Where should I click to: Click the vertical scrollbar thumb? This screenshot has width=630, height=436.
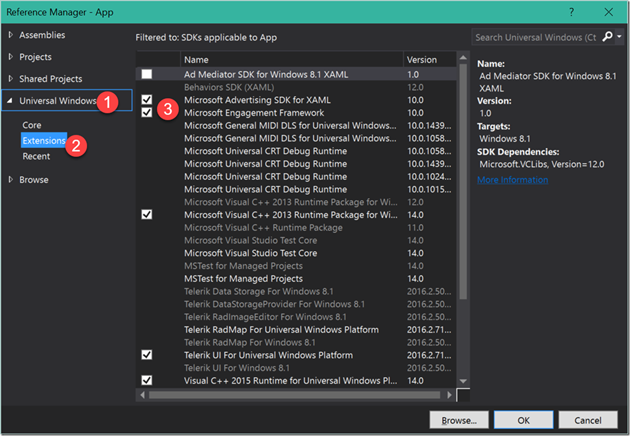click(463, 182)
